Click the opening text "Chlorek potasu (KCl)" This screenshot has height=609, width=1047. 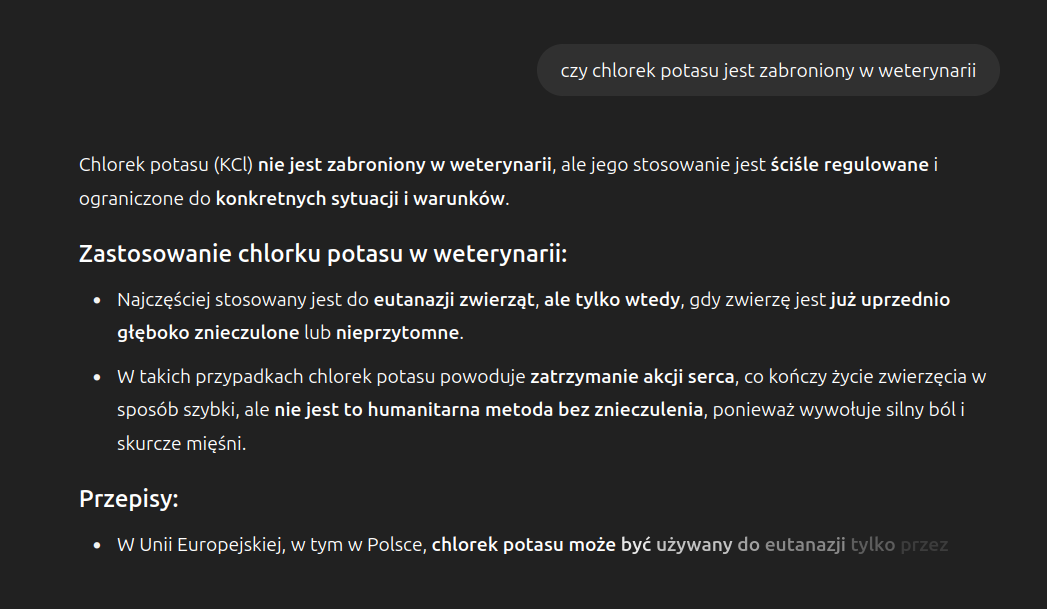(x=166, y=164)
